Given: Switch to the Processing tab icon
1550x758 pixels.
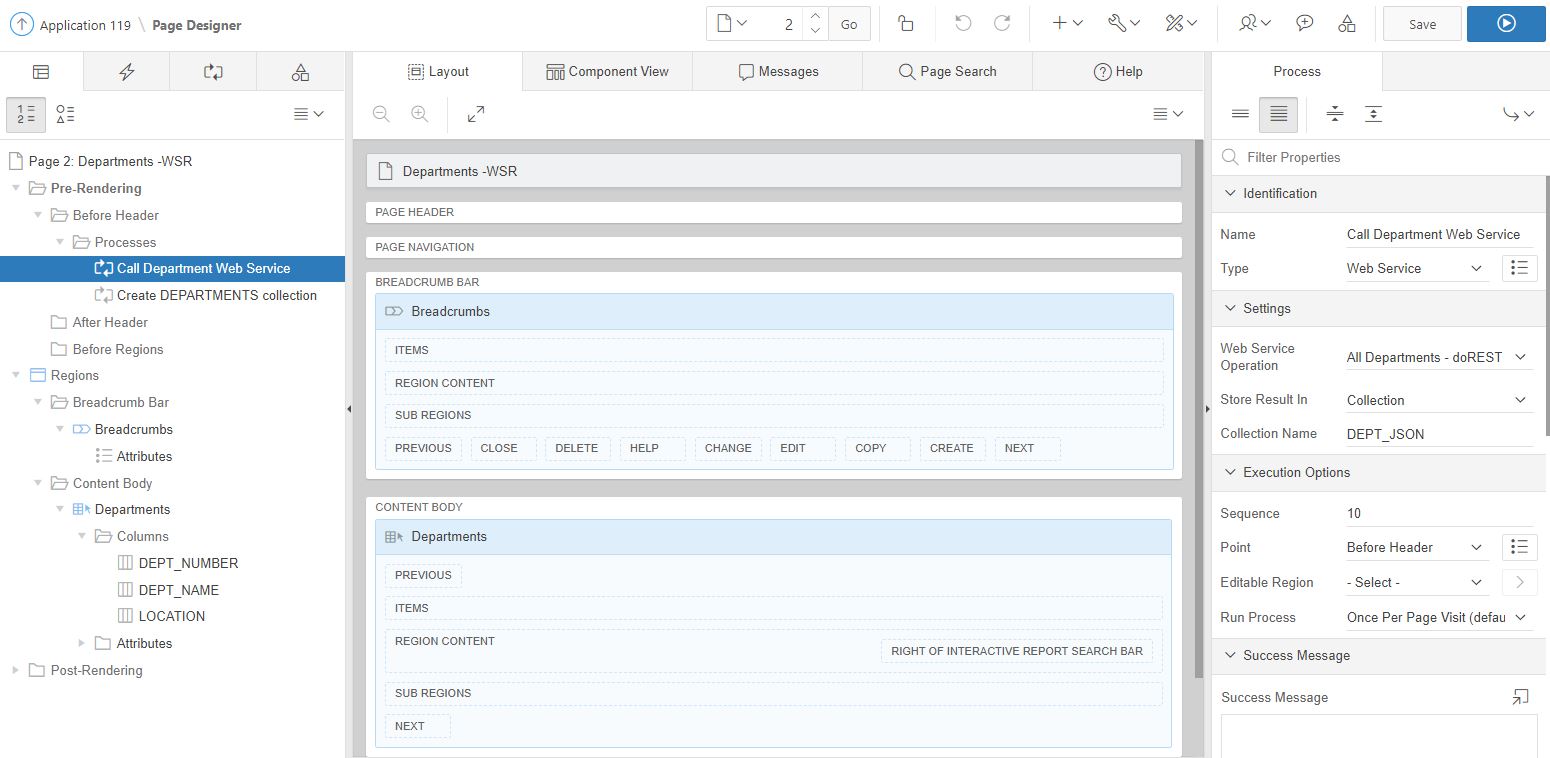Looking at the screenshot, I should click(x=213, y=72).
